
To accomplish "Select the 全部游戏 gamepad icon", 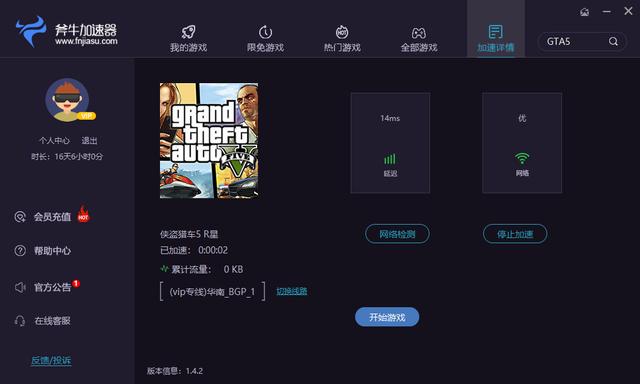I will 419,33.
